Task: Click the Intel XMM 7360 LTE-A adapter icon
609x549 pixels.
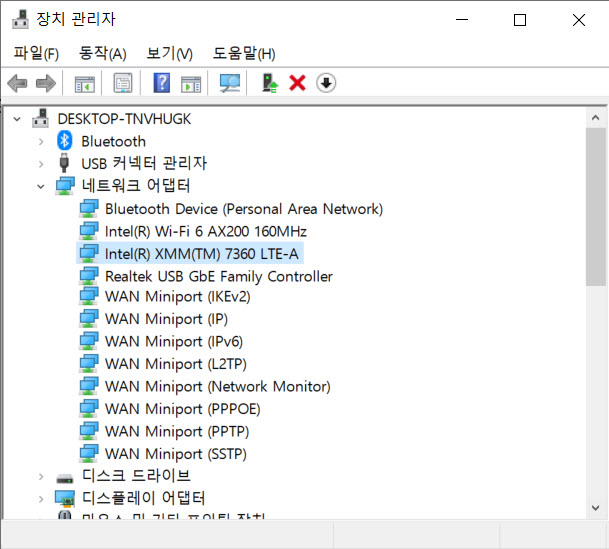Action: 89,253
